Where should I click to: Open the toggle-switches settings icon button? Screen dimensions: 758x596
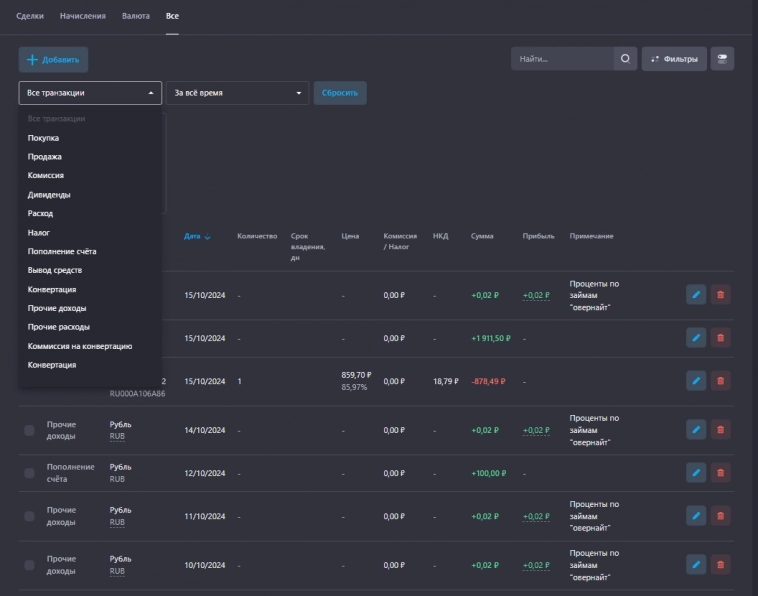722,59
